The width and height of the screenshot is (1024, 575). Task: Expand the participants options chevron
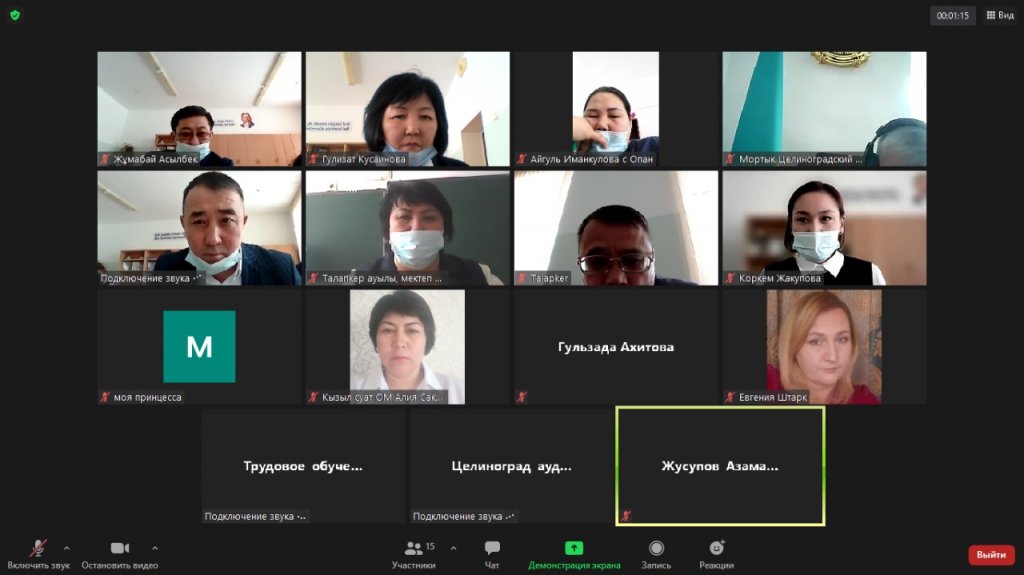click(x=454, y=548)
